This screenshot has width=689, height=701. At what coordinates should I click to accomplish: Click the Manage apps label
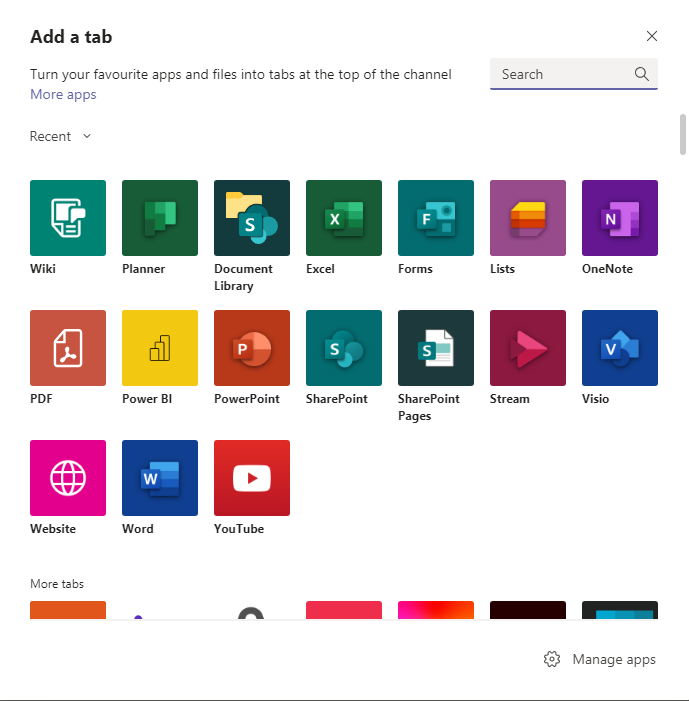614,659
